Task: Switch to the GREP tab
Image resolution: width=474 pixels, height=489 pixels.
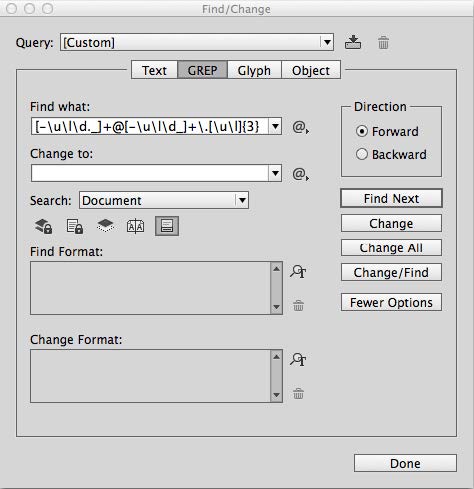Action: [x=203, y=70]
